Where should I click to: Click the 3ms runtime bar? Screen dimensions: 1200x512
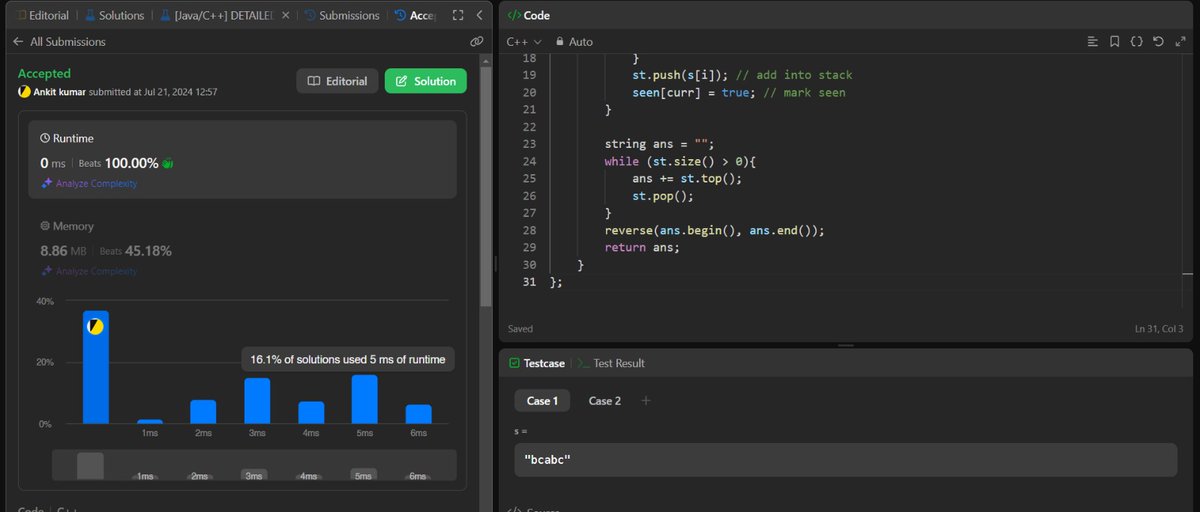[257, 401]
